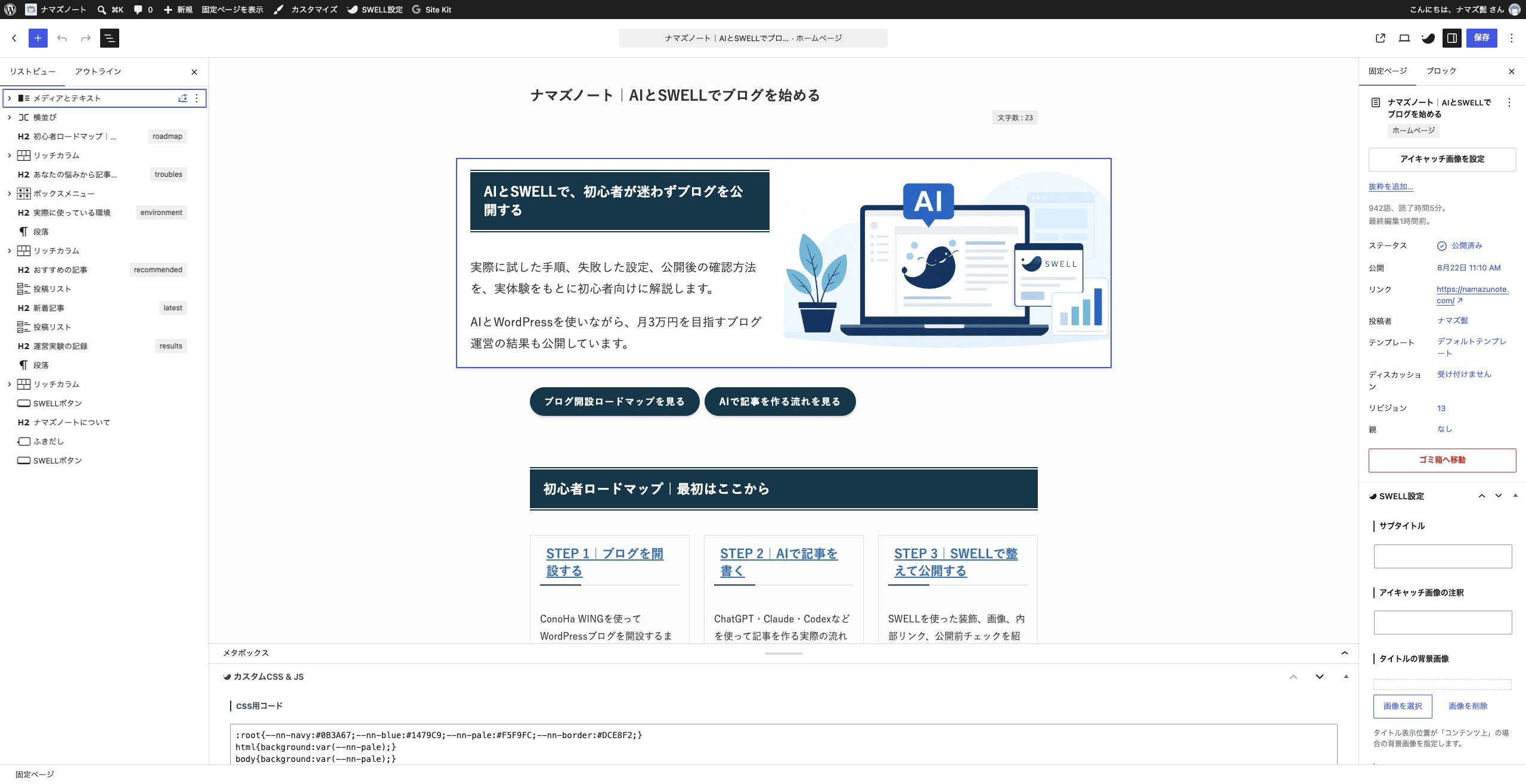Switch to the 固定ページ sidebar tab
1526x784 pixels.
pyautogui.click(x=1388, y=71)
